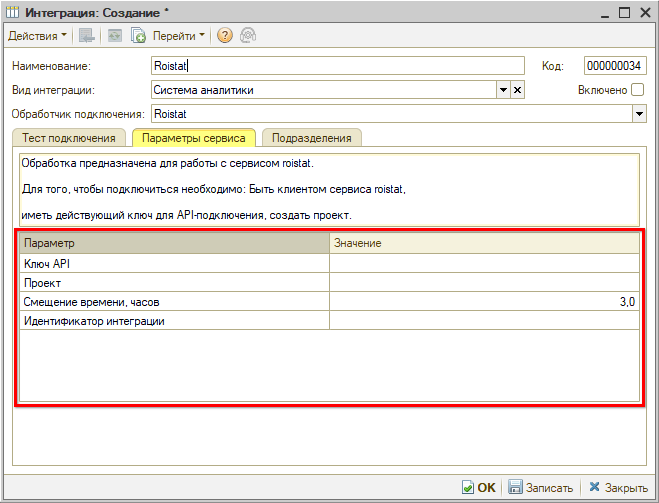Click the Значение column header

click(x=484, y=243)
